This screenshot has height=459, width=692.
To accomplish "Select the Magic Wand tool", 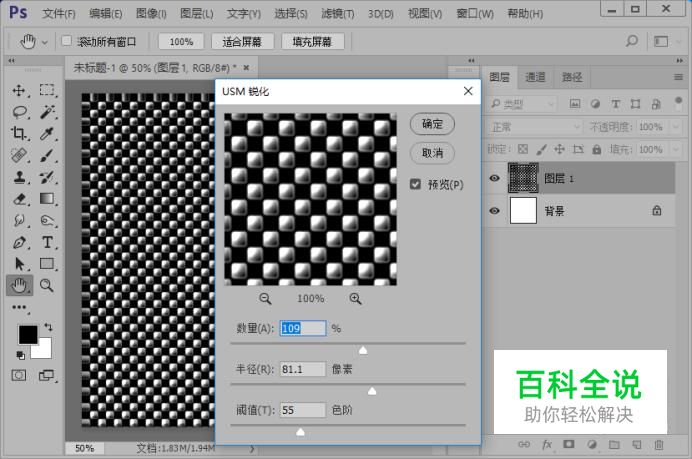I will (x=47, y=112).
